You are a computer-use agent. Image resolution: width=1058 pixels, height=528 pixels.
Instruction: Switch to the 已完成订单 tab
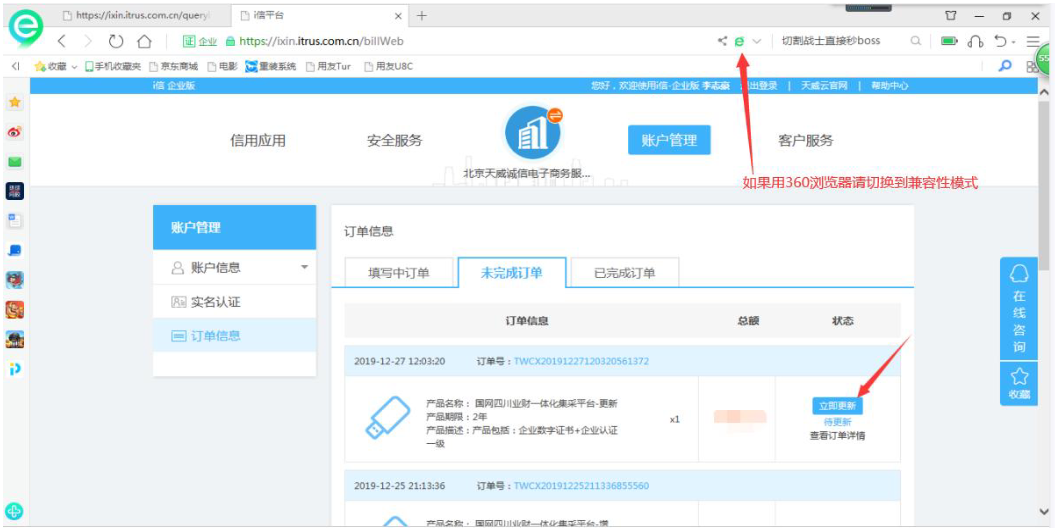624,273
